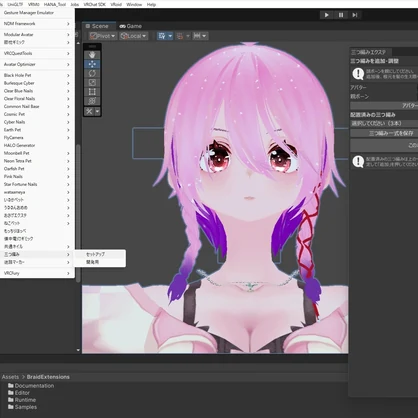Open Cosmic Pet menu entry
The image size is (418, 418).
click(x=37, y=114)
